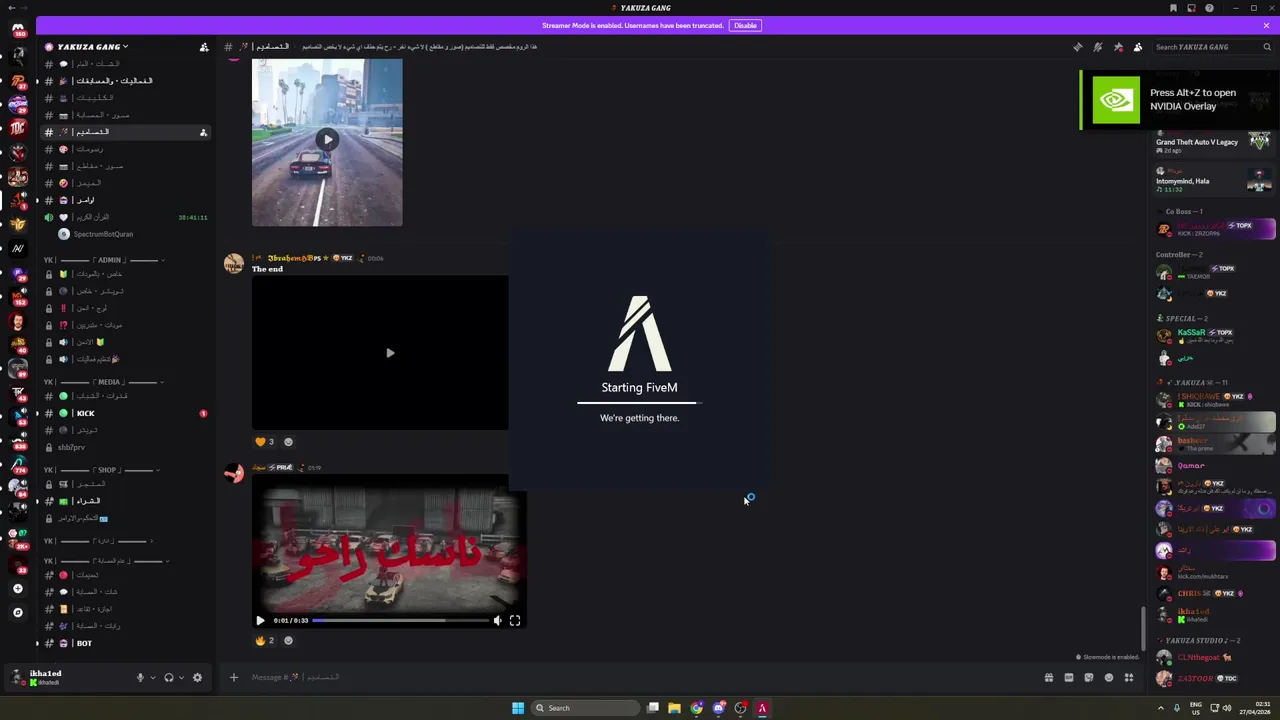Viewport: 1280px width, 720px height.
Task: Open pinned messages icon
Action: click(1118, 47)
